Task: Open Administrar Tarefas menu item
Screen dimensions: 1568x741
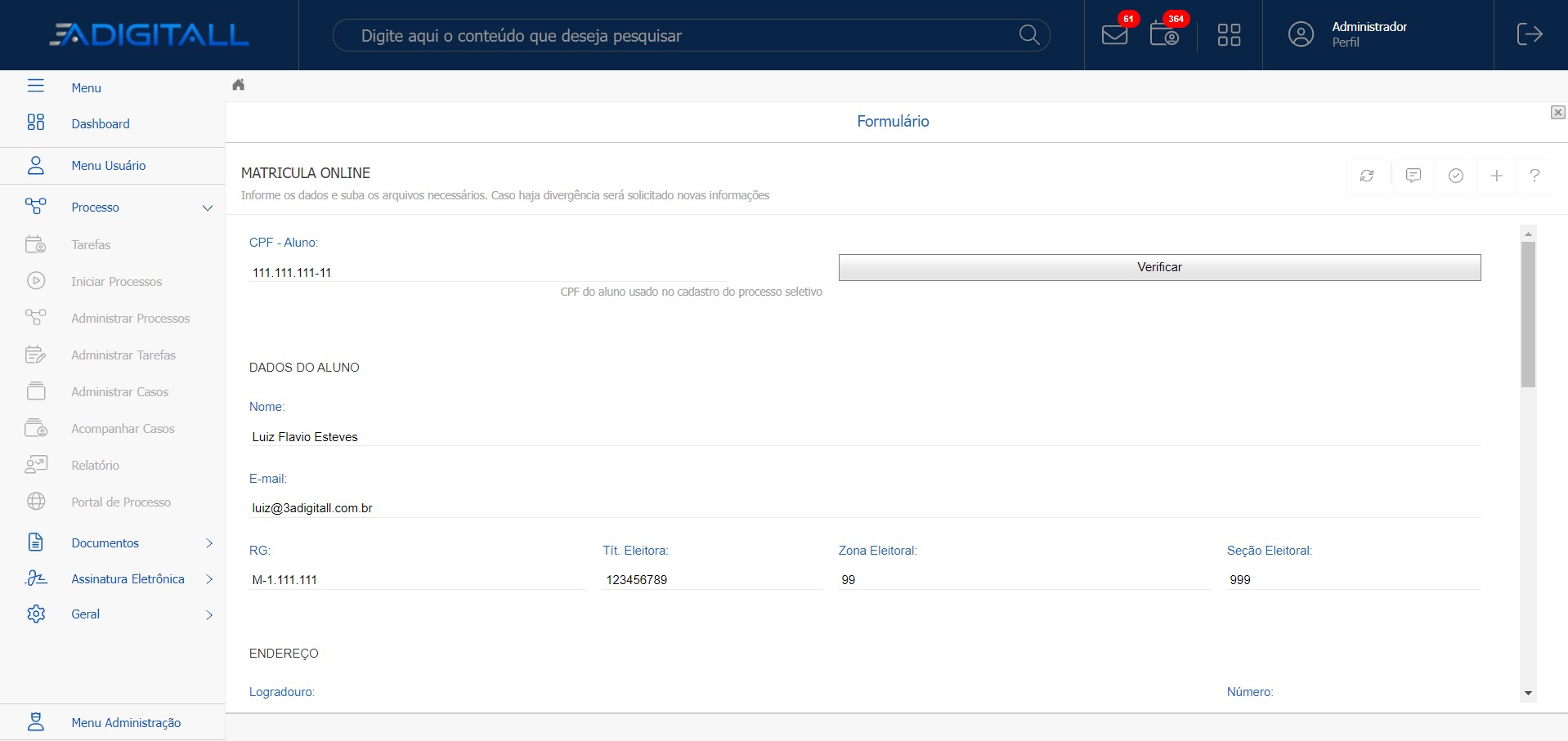Action: pyautogui.click(x=123, y=355)
